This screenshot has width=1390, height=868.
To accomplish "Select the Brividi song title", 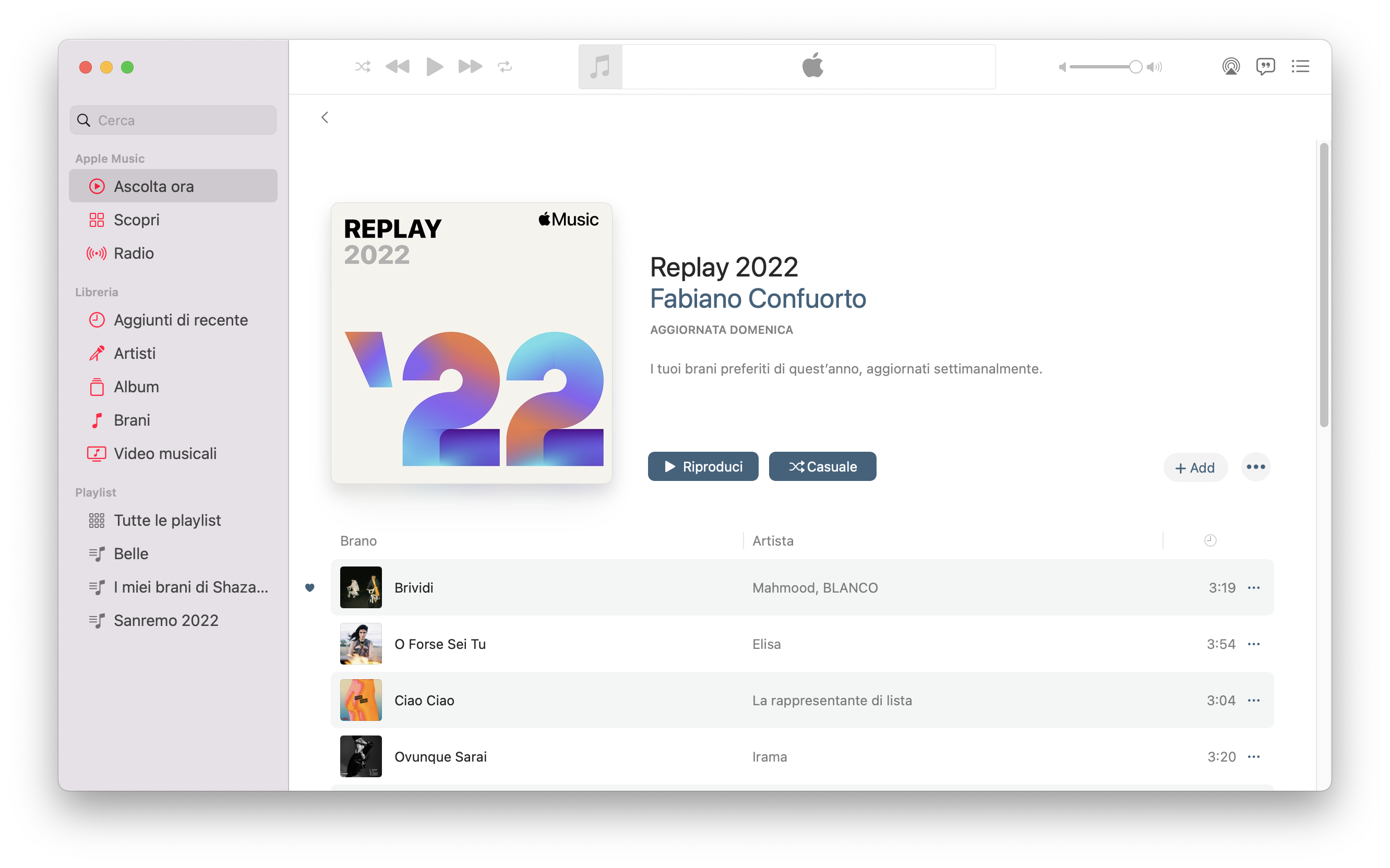I will coord(414,587).
